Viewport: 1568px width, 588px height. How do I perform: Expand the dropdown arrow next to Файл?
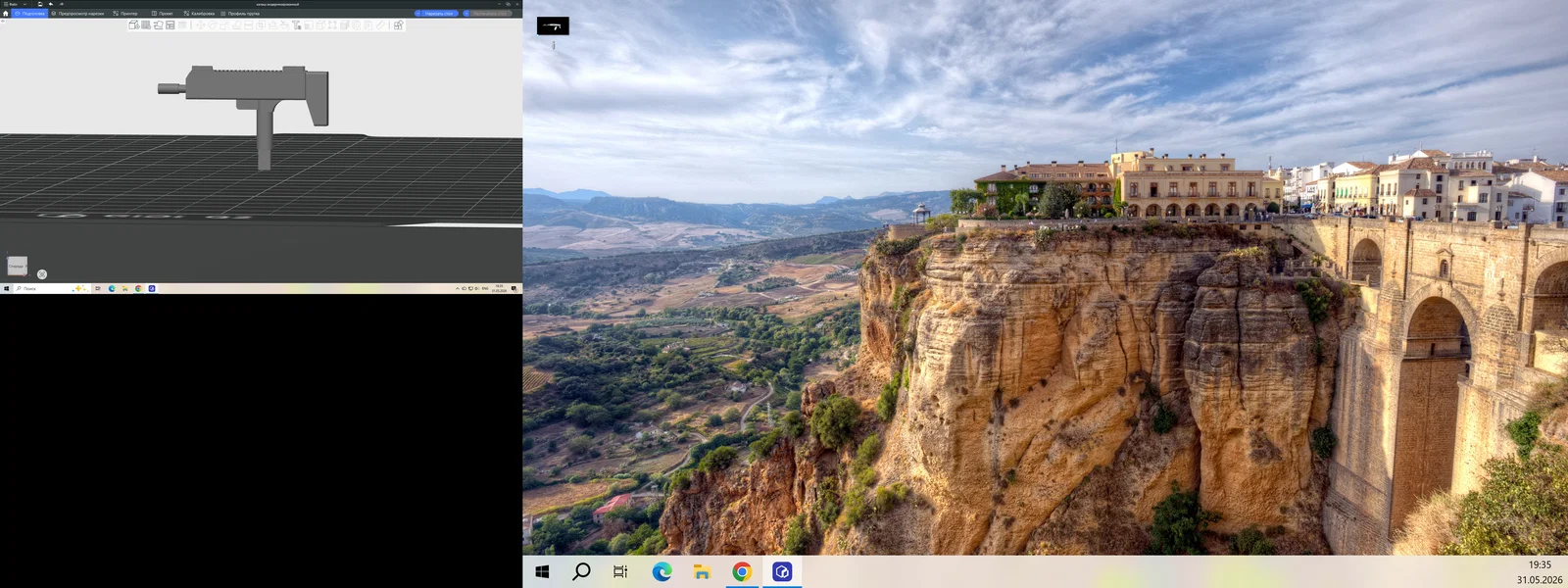click(24, 4)
